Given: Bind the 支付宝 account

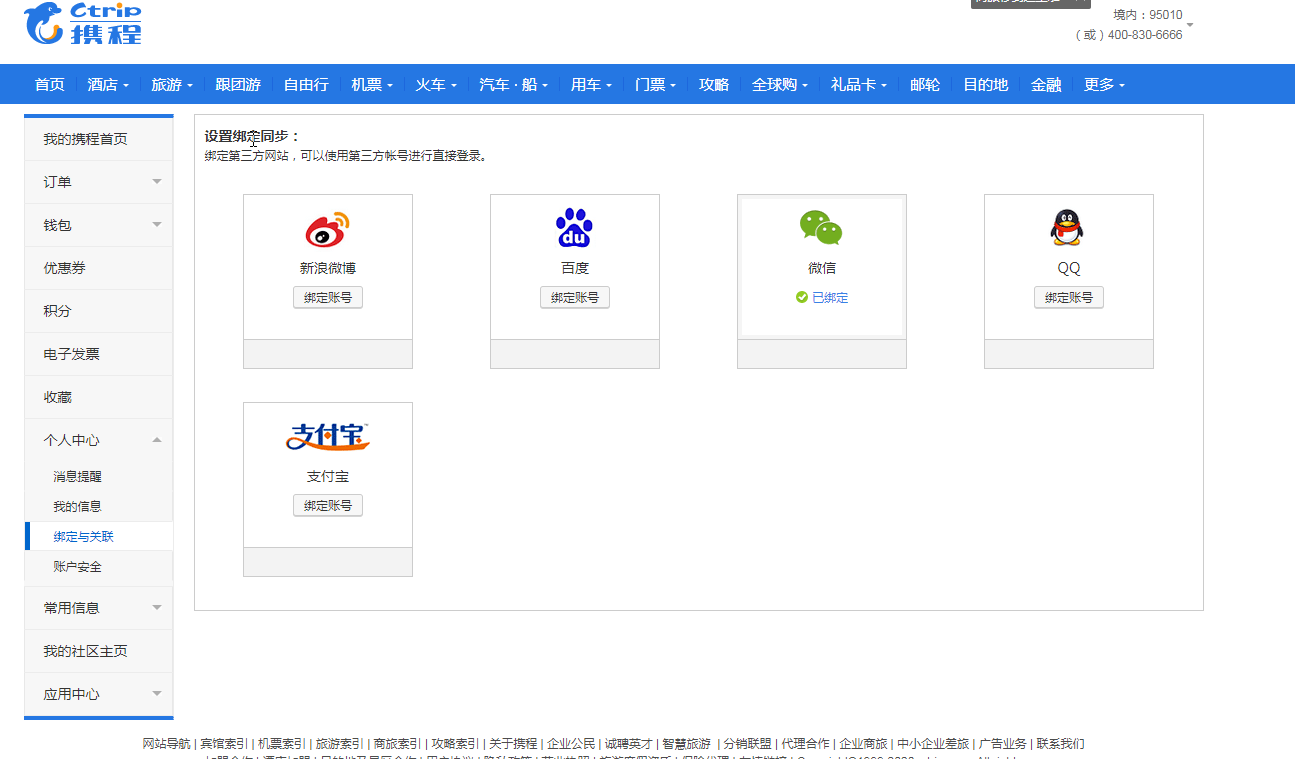Looking at the screenshot, I should pyautogui.click(x=328, y=505).
